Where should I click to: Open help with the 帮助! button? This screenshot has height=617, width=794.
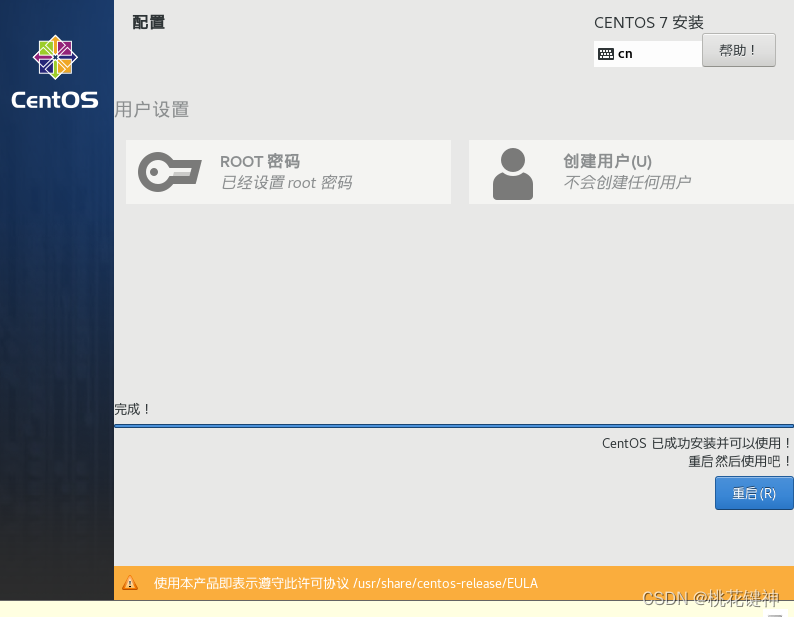(738, 50)
